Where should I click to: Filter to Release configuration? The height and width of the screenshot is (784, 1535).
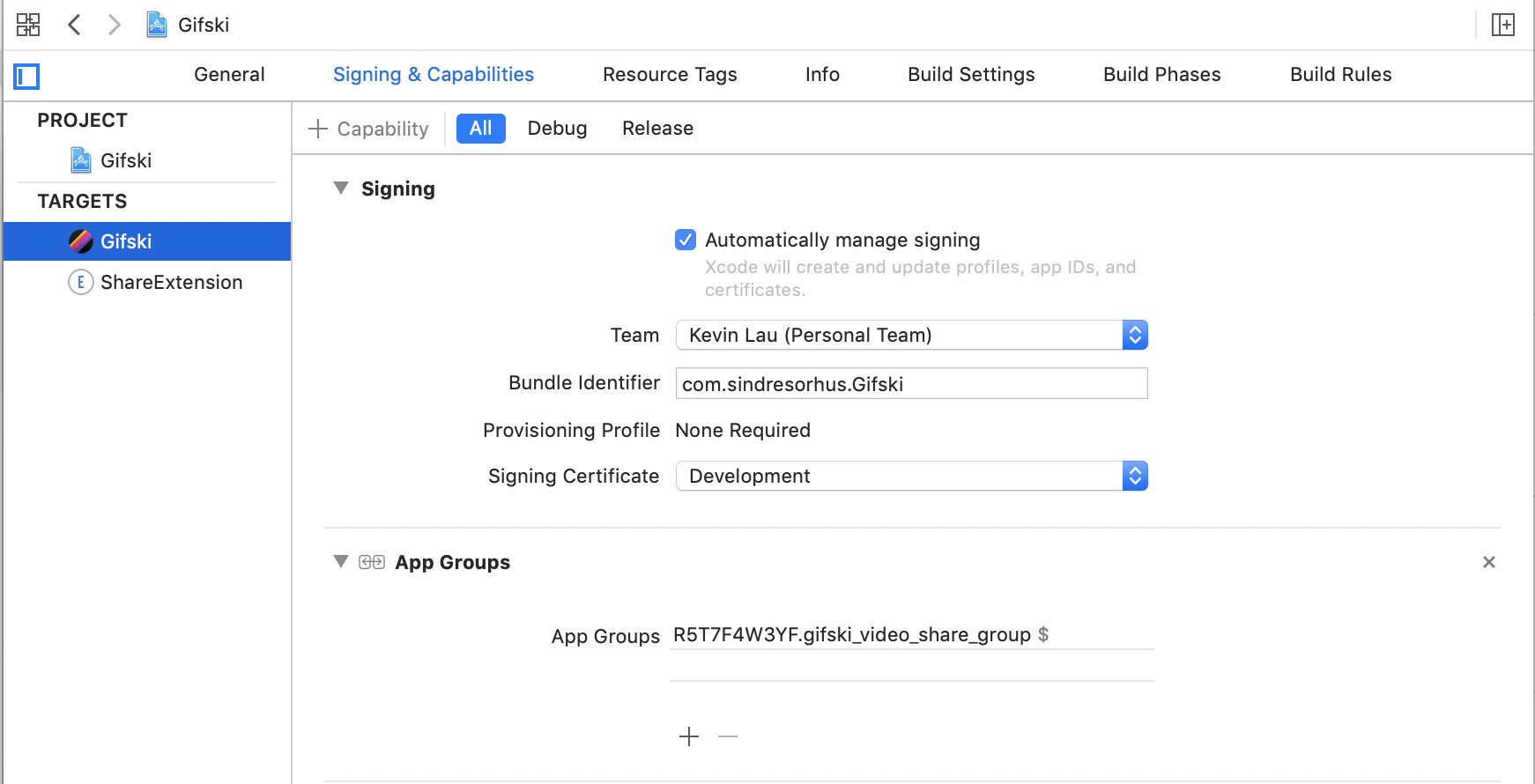(x=657, y=129)
